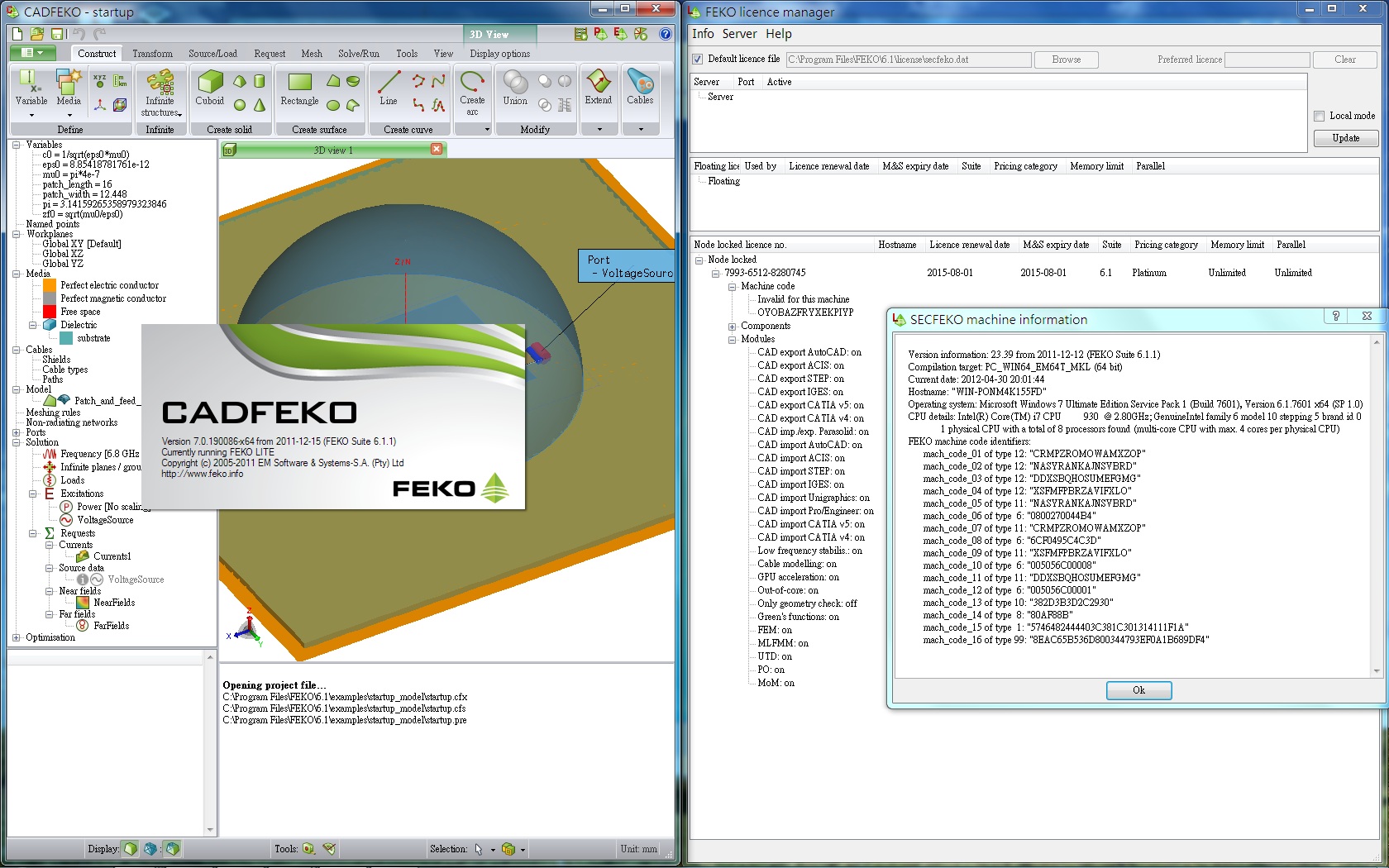
Task: Launch POSTFEKO from the title bar icon
Action: pos(600,34)
